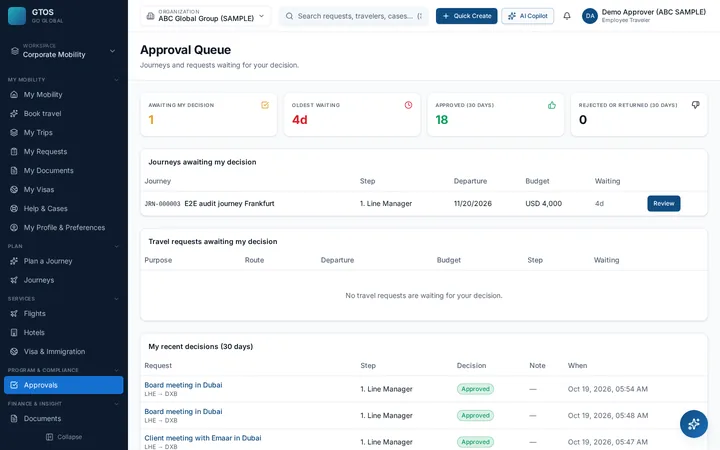Collapse the PLAN section
This screenshot has width=720, height=450.
click(x=116, y=247)
